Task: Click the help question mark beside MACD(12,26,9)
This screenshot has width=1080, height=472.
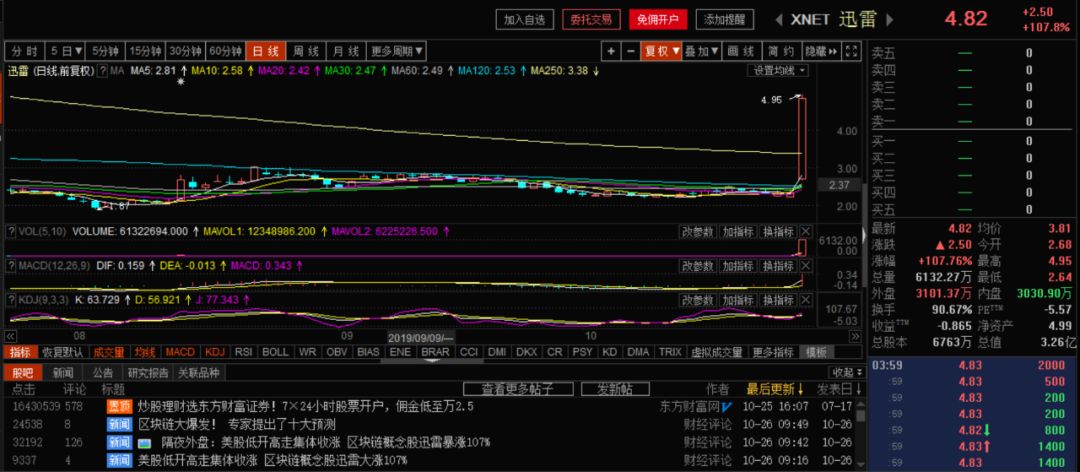Action: pyautogui.click(x=10, y=266)
